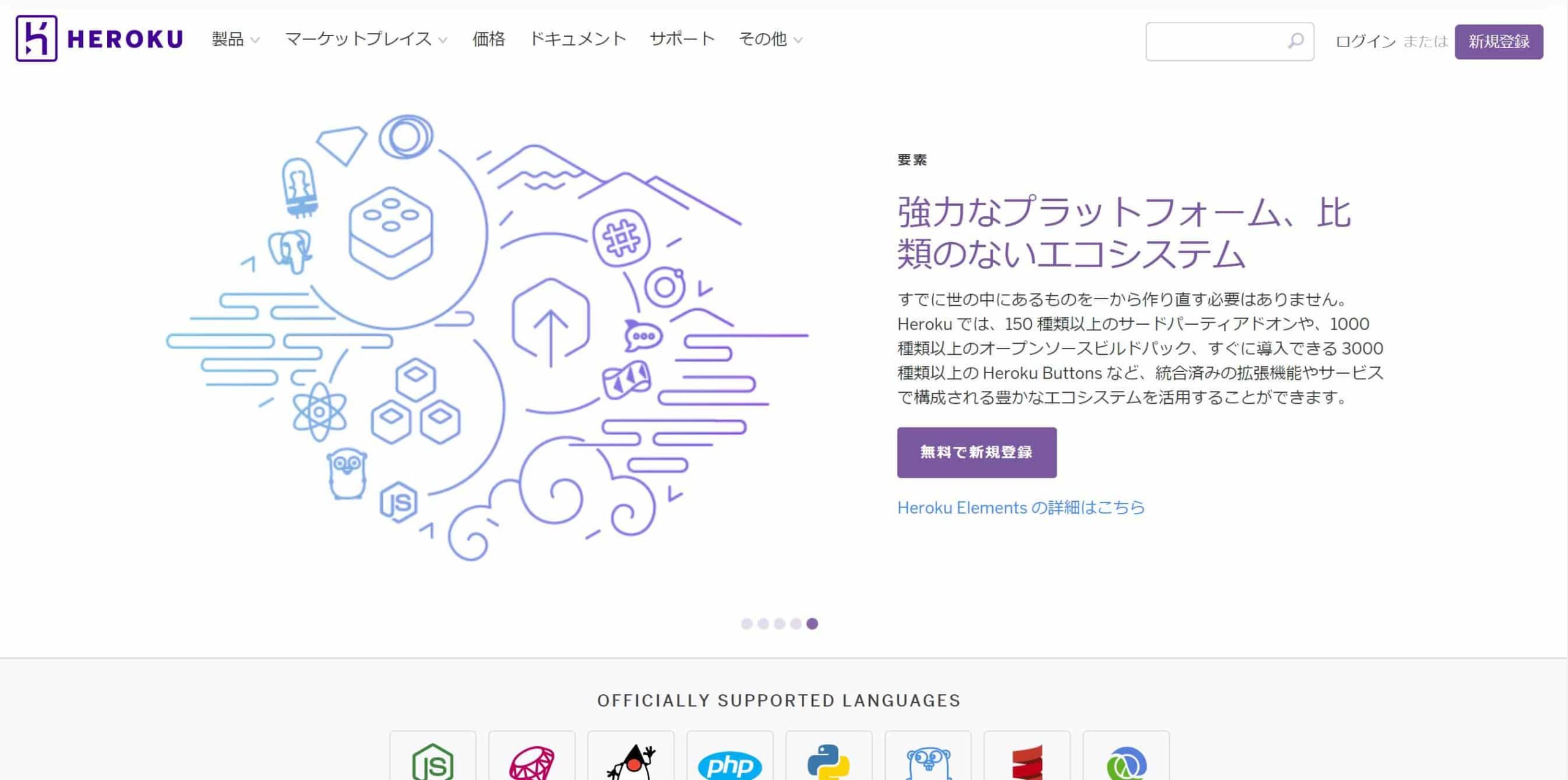The image size is (1568, 780).
Task: Select the fifth active carousel dot
Action: coord(812,624)
